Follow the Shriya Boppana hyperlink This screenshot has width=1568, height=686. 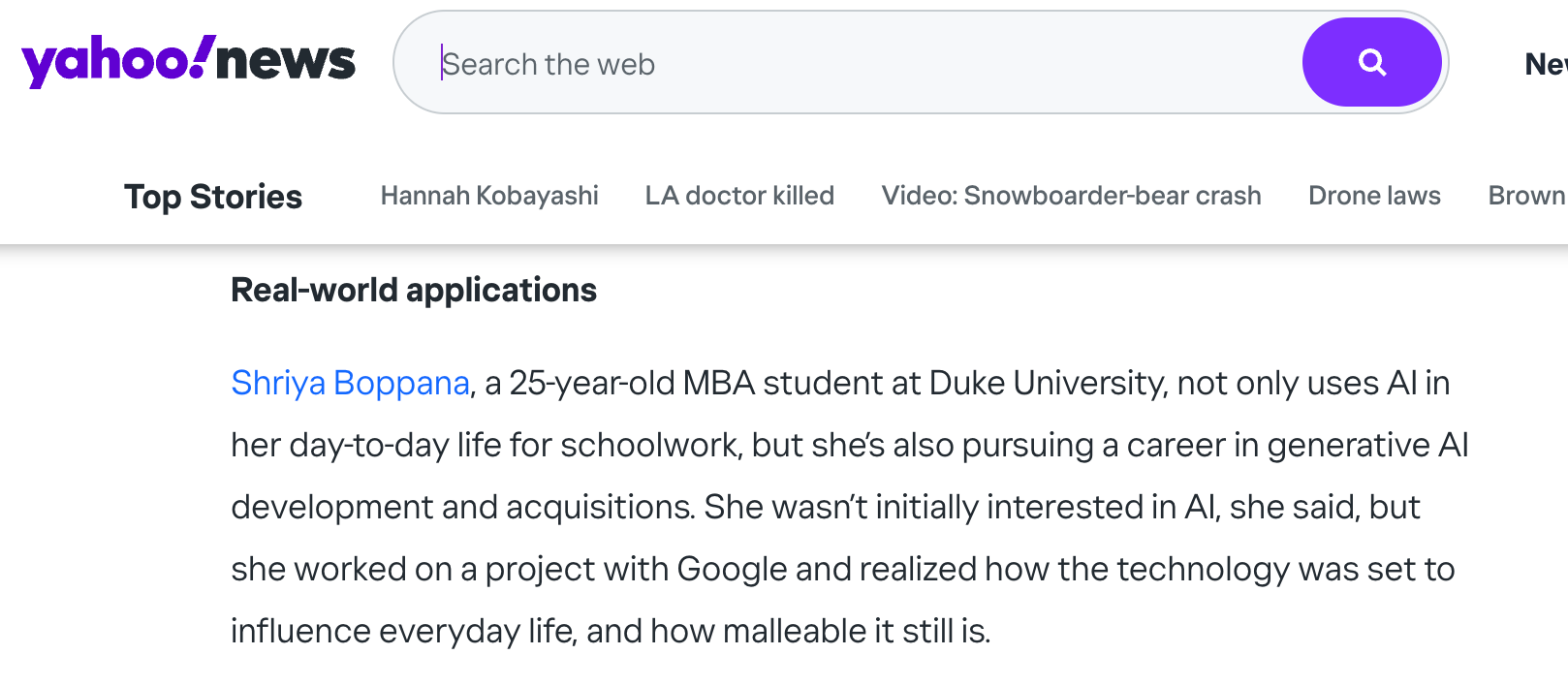351,384
